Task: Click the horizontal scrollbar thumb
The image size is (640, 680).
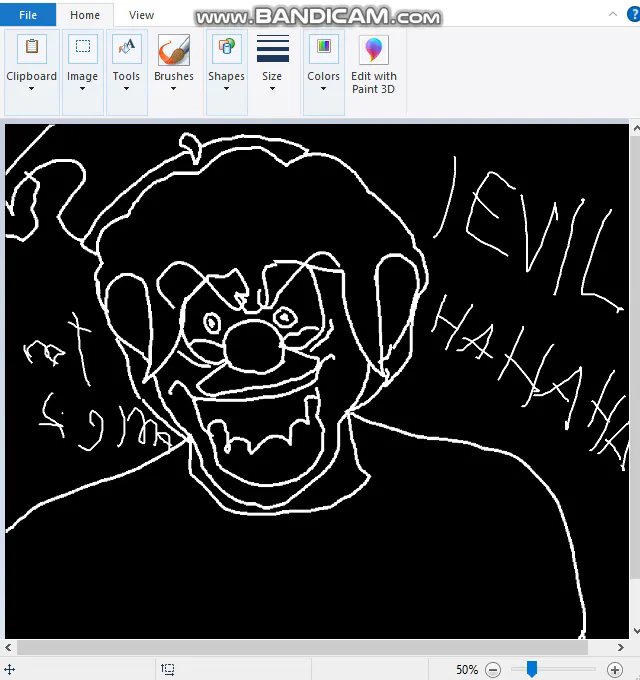Action: pos(302,647)
